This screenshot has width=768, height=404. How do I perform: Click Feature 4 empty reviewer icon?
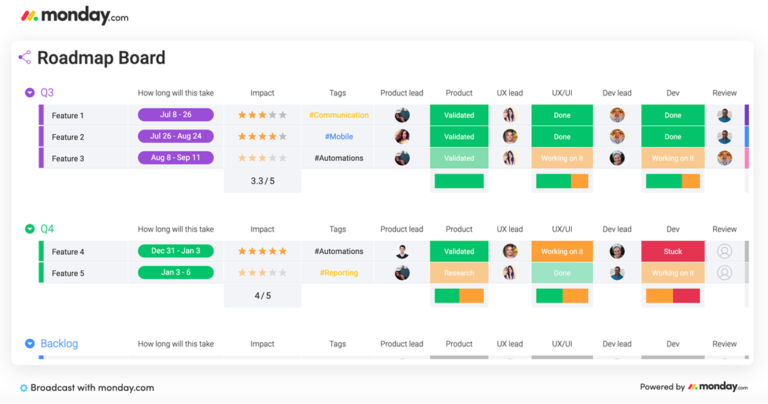click(x=725, y=252)
